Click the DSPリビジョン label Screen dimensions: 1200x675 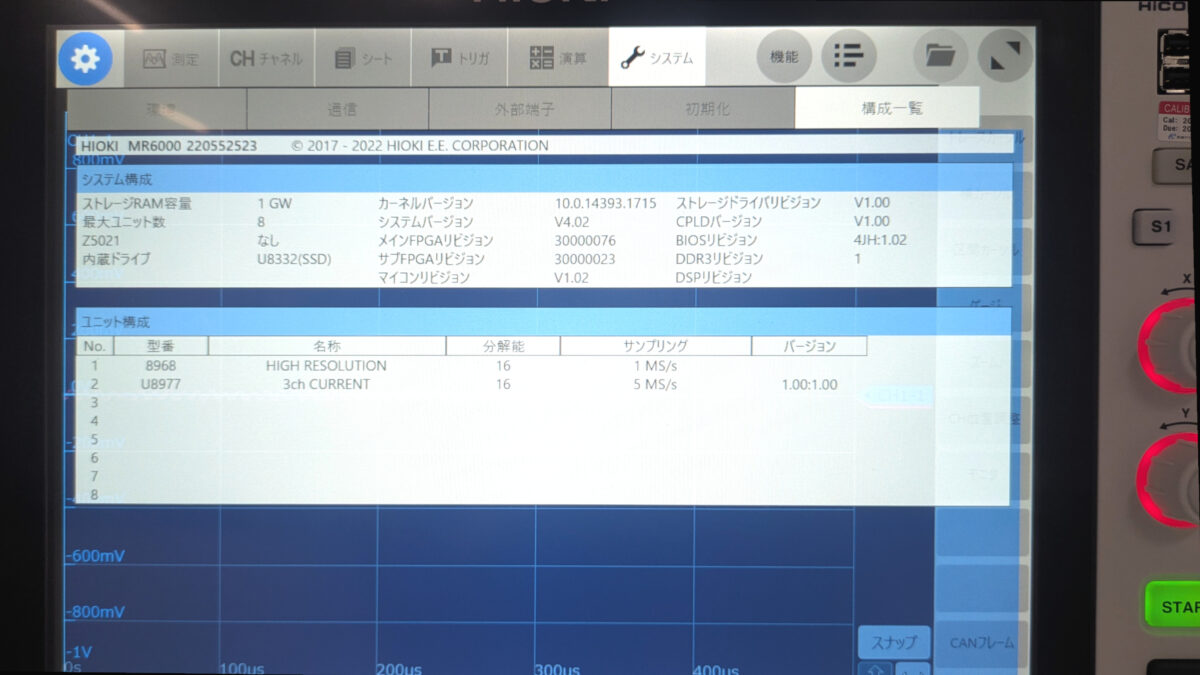click(714, 278)
